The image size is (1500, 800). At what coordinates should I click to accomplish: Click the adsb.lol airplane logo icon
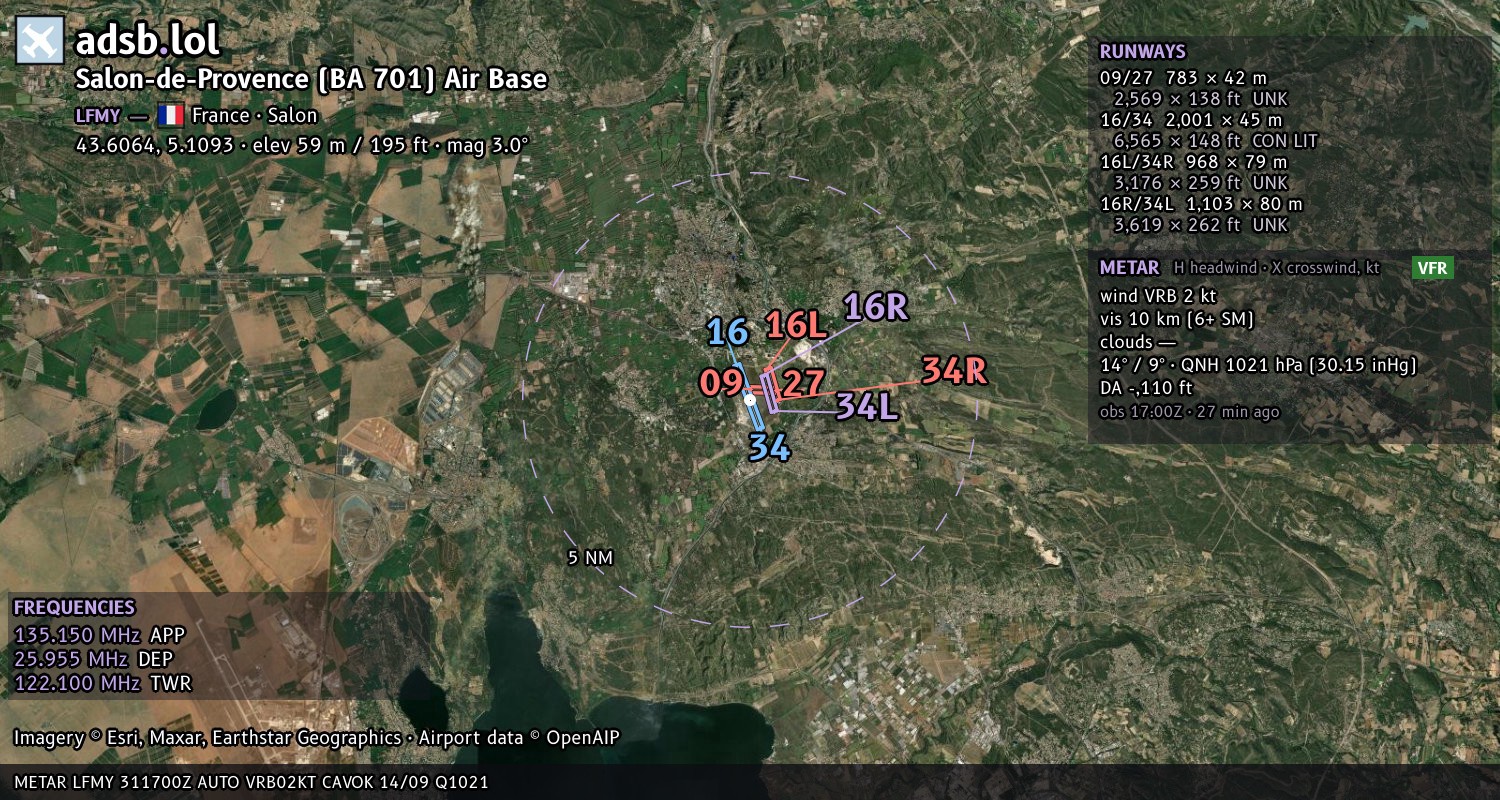(x=40, y=41)
